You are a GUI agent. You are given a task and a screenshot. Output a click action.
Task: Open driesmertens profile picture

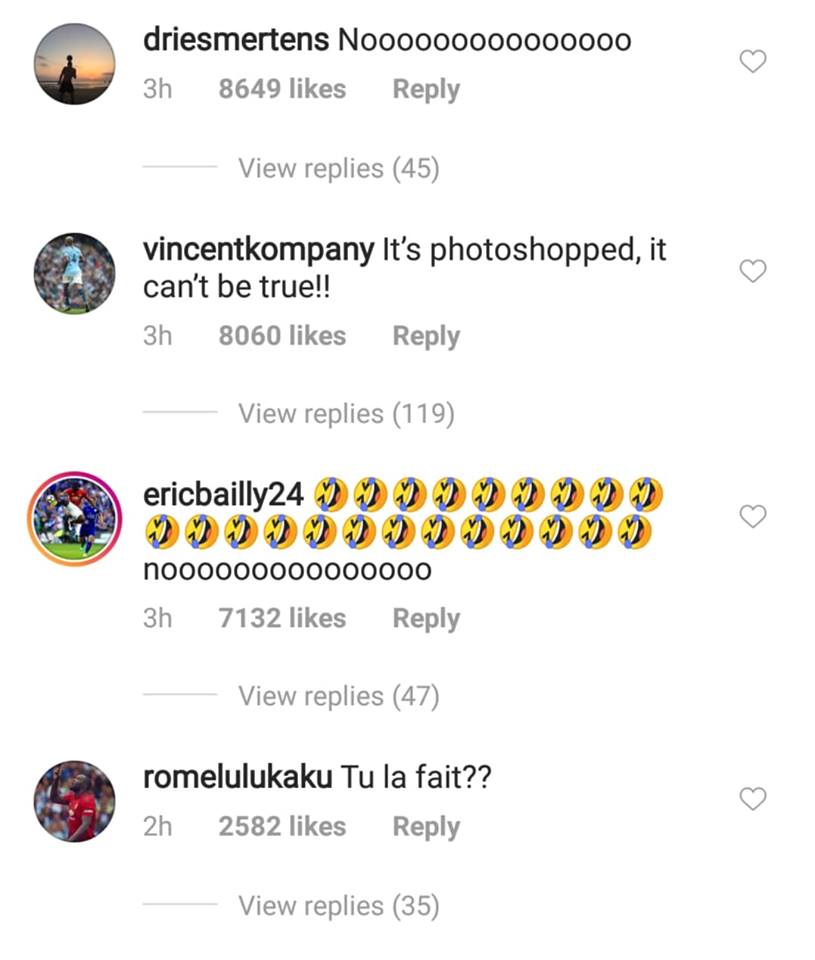pyautogui.click(x=74, y=64)
